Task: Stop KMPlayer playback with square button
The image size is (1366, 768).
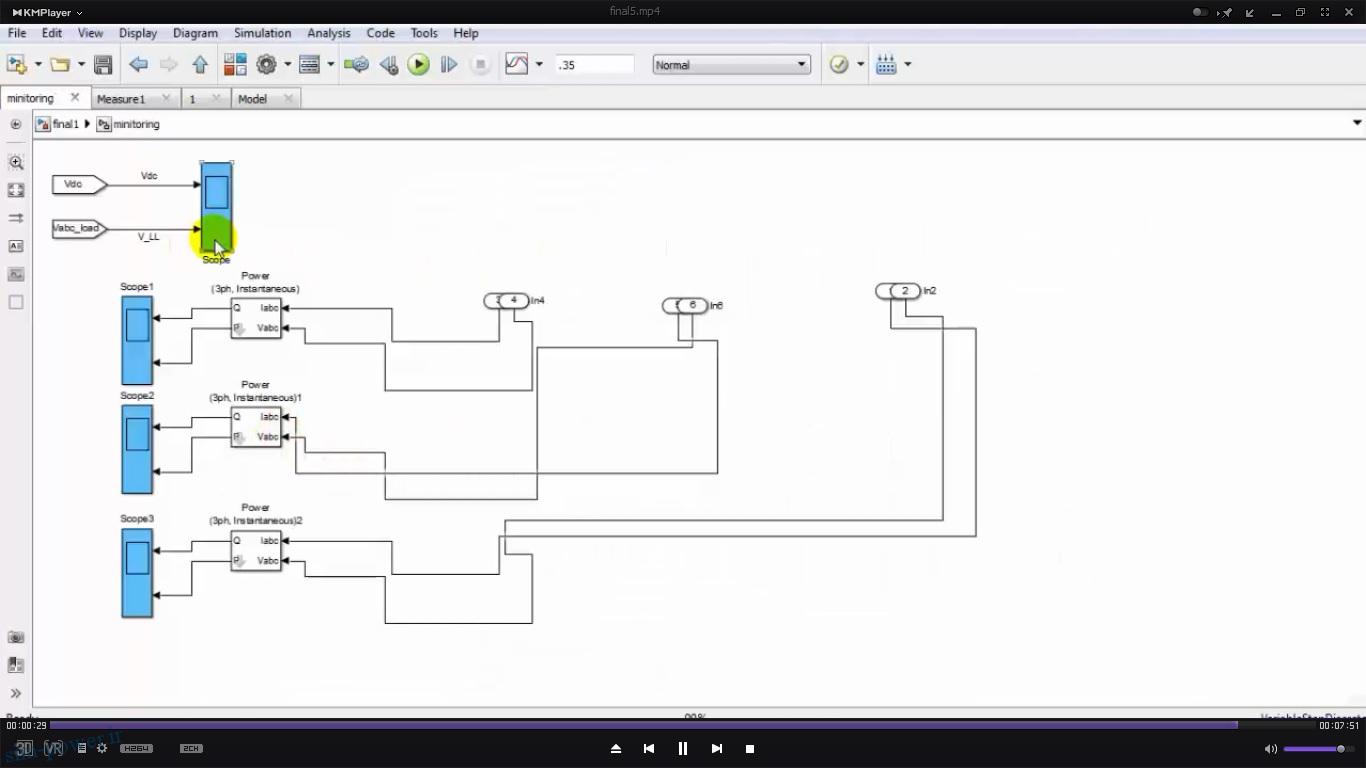Action: pyautogui.click(x=750, y=748)
